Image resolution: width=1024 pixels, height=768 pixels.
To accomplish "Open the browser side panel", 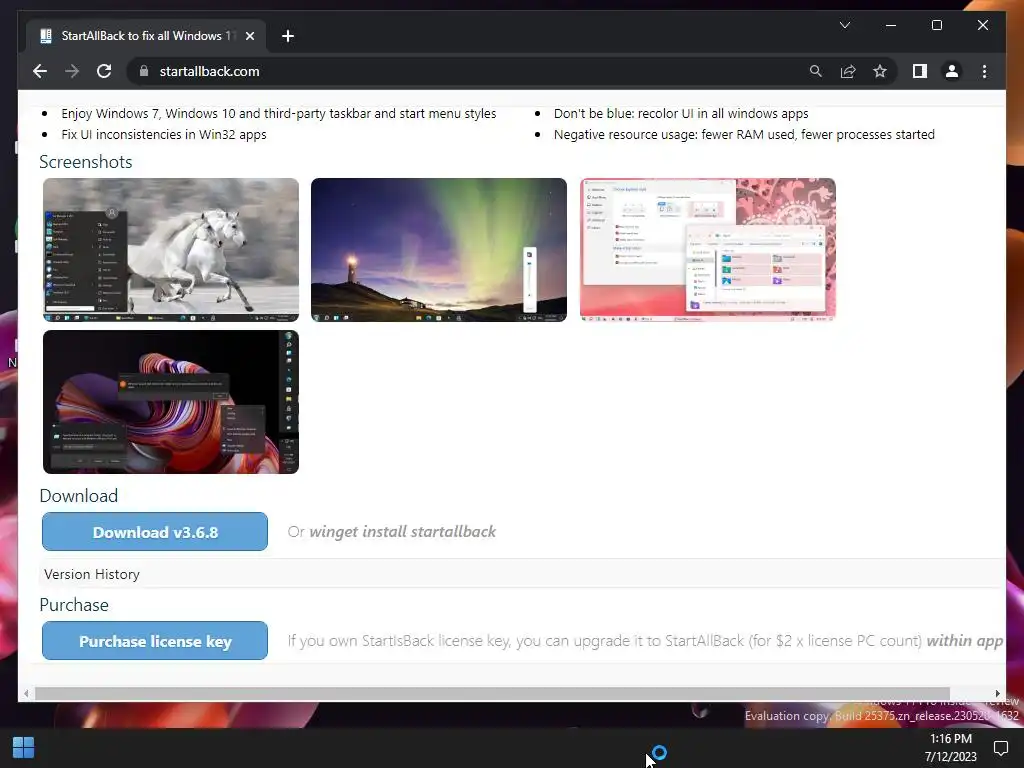I will click(x=920, y=71).
